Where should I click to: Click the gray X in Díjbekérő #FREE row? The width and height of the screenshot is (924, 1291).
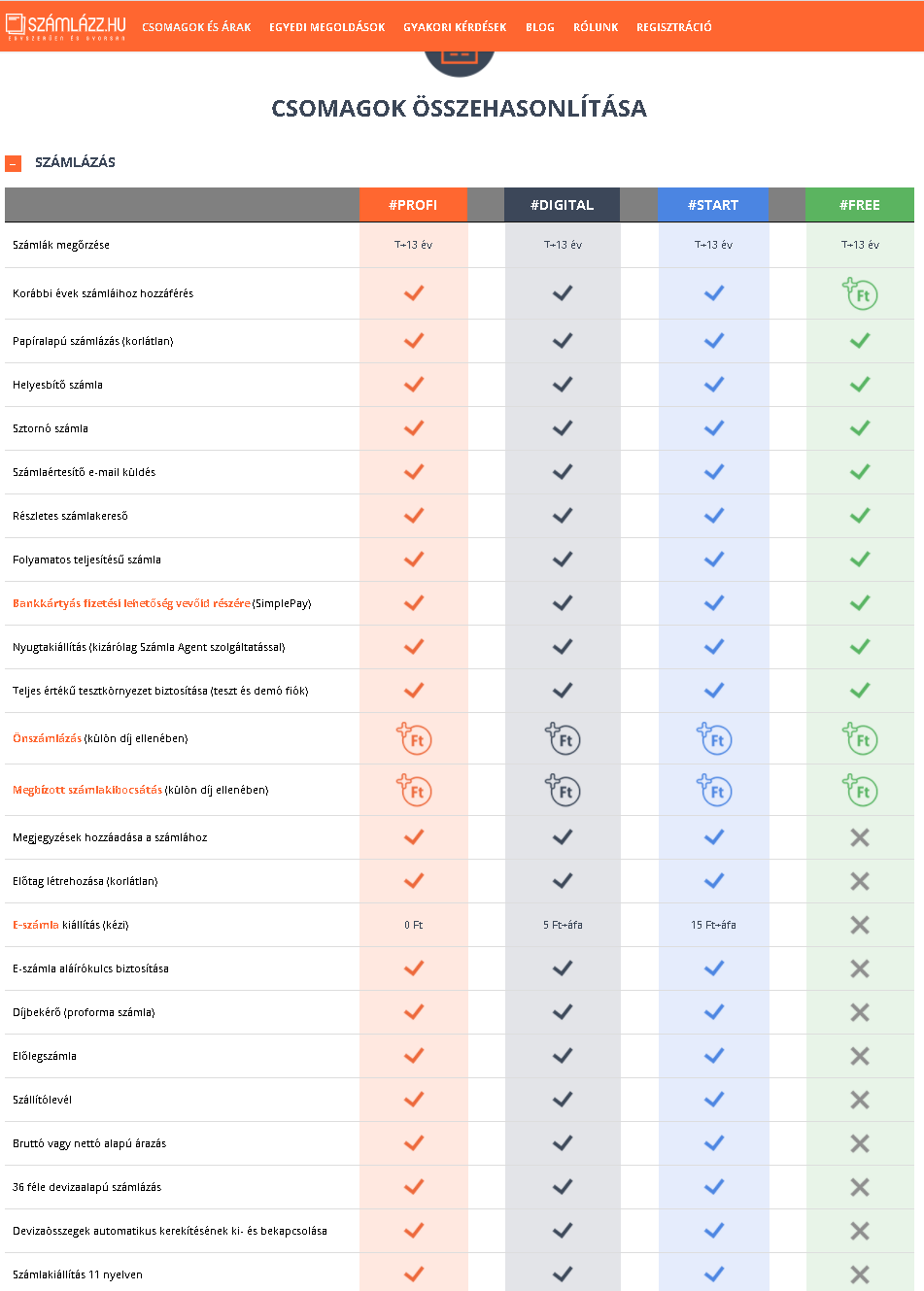coord(860,1012)
